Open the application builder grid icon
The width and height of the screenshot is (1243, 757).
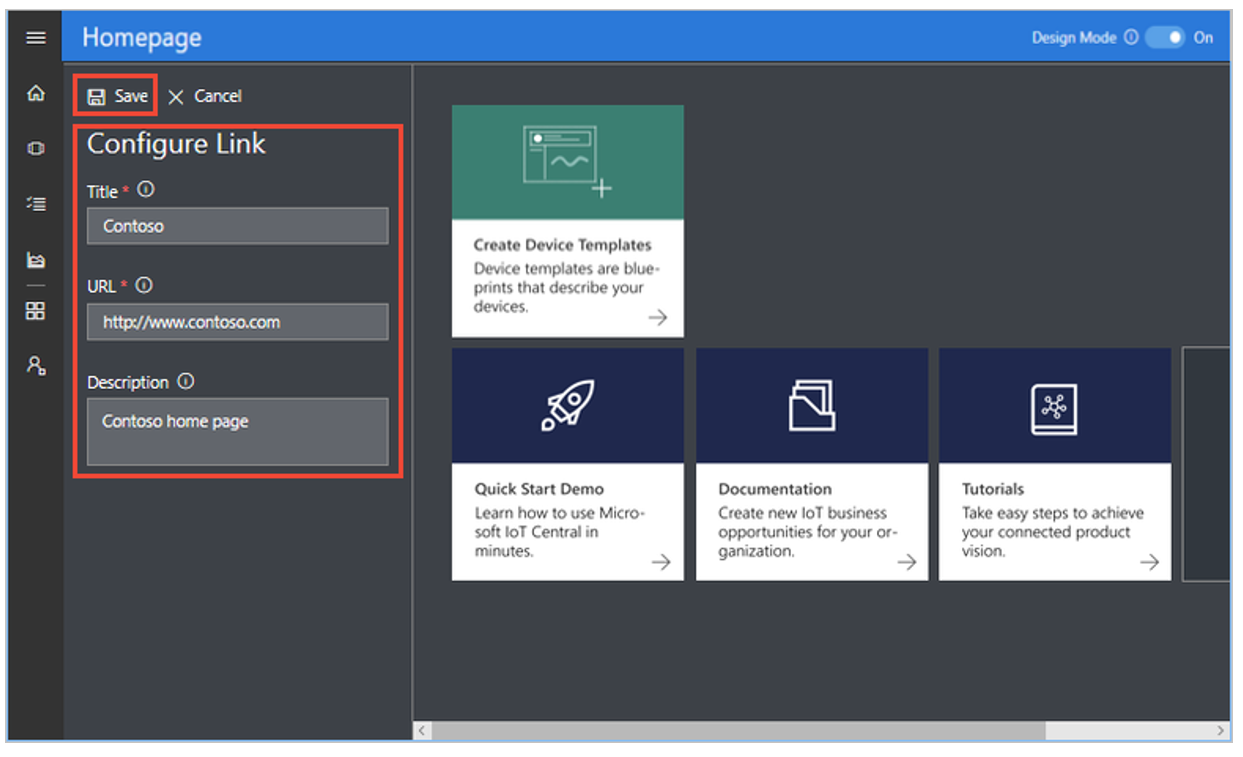36,311
